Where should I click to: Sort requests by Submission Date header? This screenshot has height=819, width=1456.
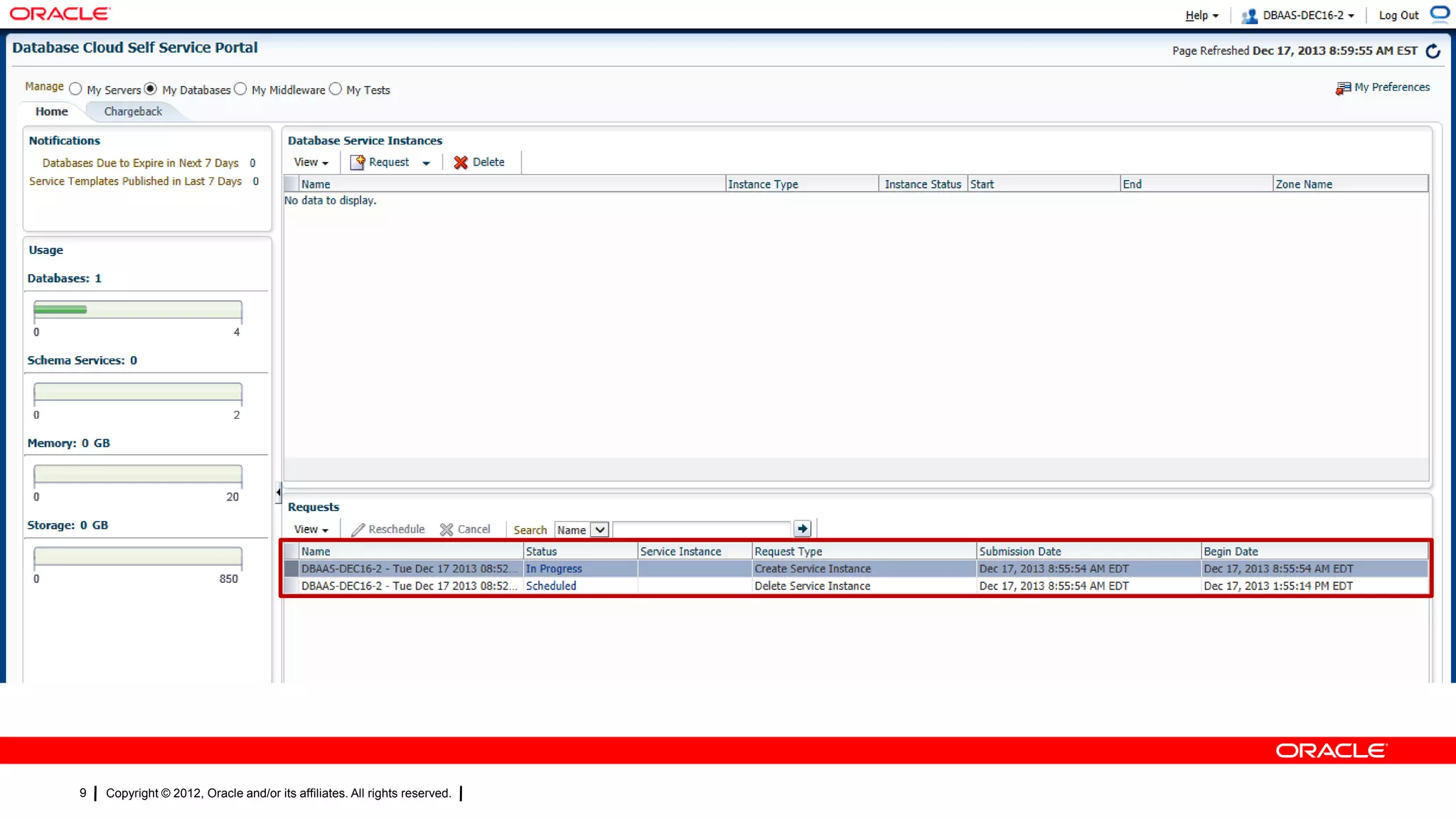coord(1088,552)
